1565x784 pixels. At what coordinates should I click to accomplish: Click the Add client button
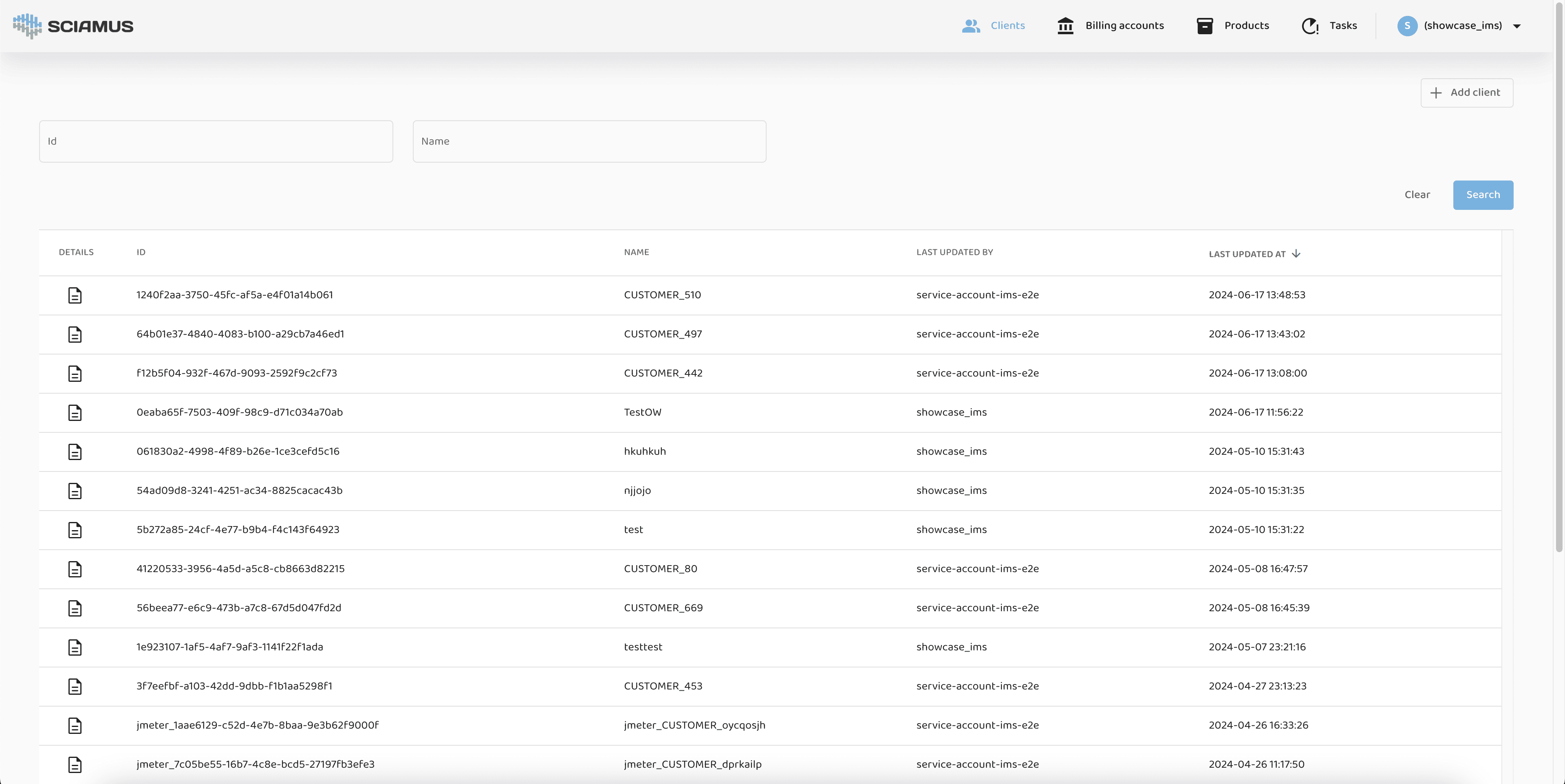click(1467, 93)
